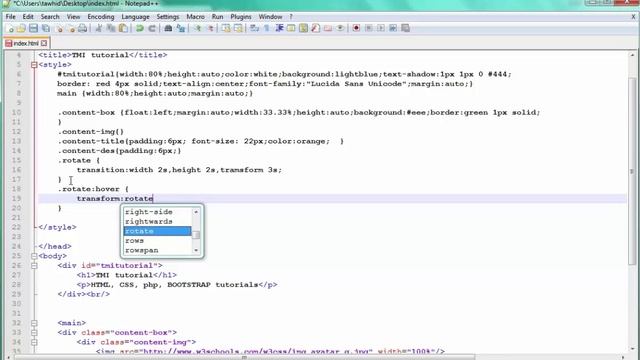640x360 pixels.
Task: Open the File menu
Action: [11, 17]
